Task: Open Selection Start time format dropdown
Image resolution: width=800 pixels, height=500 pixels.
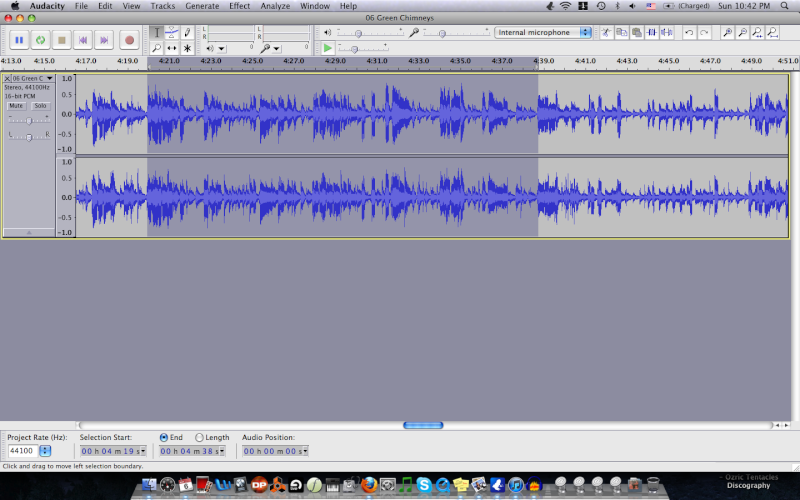Action: click(143, 451)
